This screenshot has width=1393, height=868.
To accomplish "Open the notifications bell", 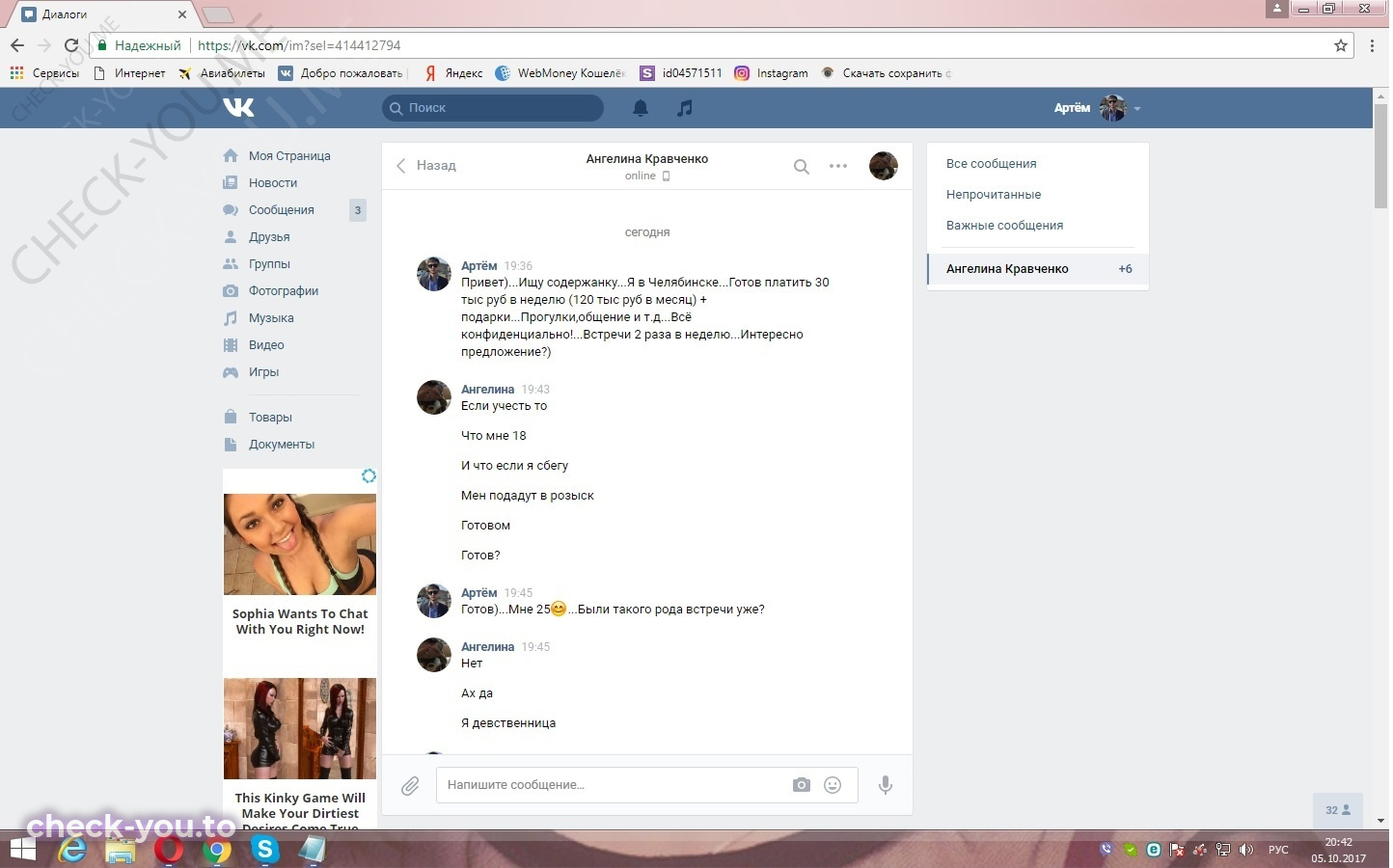I will pos(640,108).
